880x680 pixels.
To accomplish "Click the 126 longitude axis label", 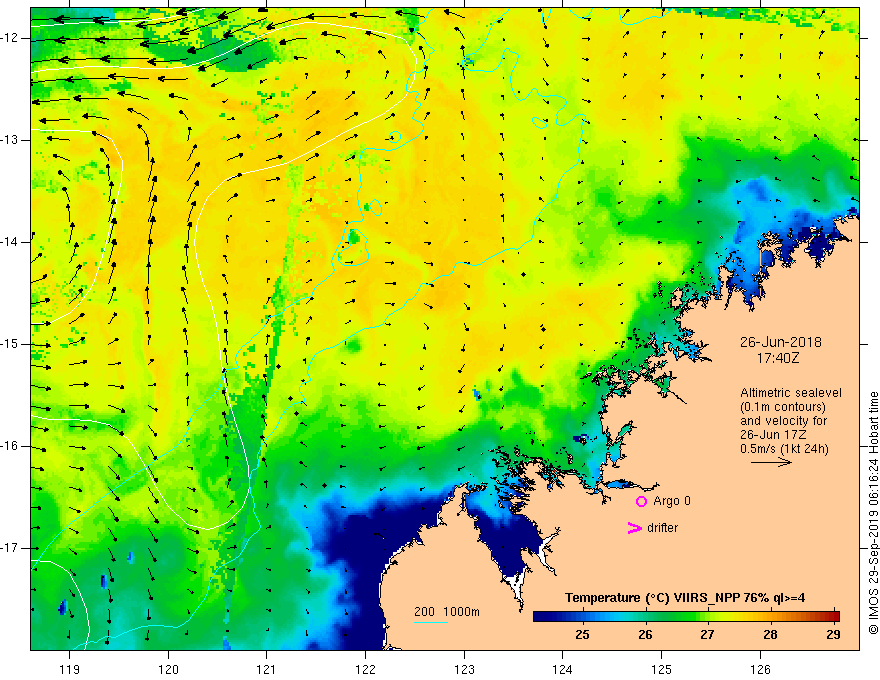I will [x=760, y=669].
